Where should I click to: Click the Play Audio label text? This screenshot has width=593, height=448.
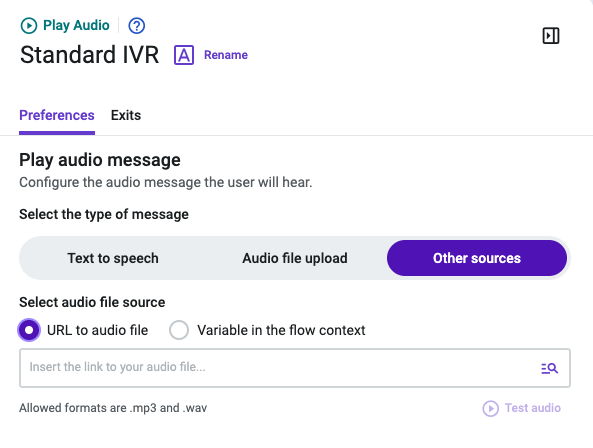[76, 26]
